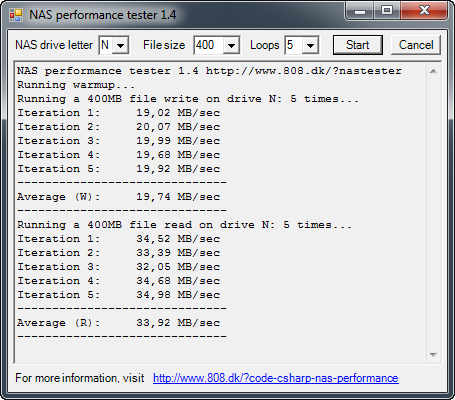Click the window title 'NAS performance tester 1.4'
The height and width of the screenshot is (400, 455).
[x=103, y=15]
